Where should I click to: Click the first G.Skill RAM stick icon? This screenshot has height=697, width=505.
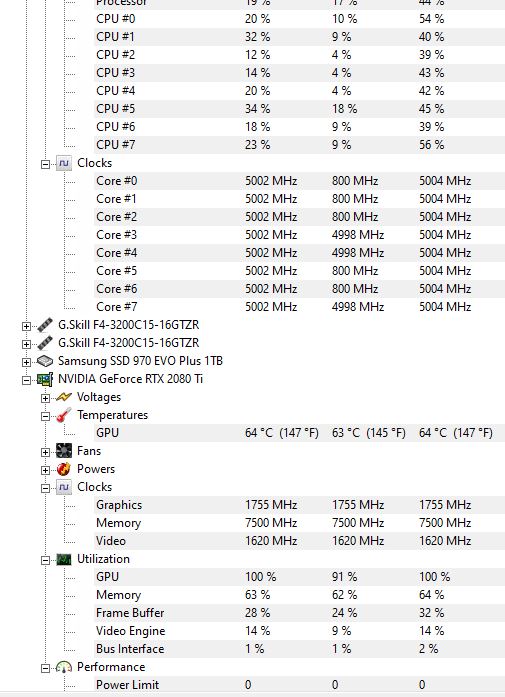point(44,325)
